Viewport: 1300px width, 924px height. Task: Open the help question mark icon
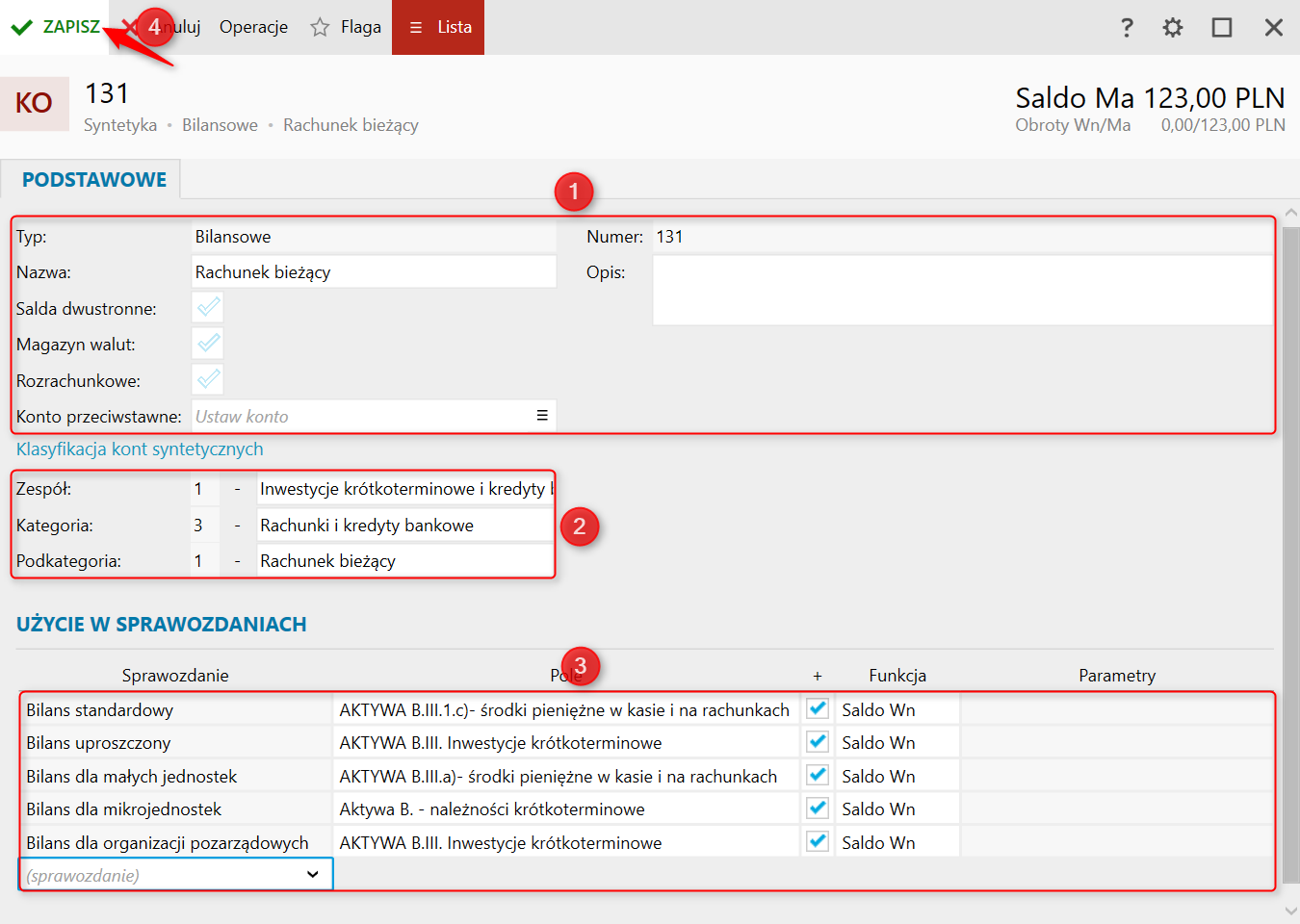point(1127,28)
